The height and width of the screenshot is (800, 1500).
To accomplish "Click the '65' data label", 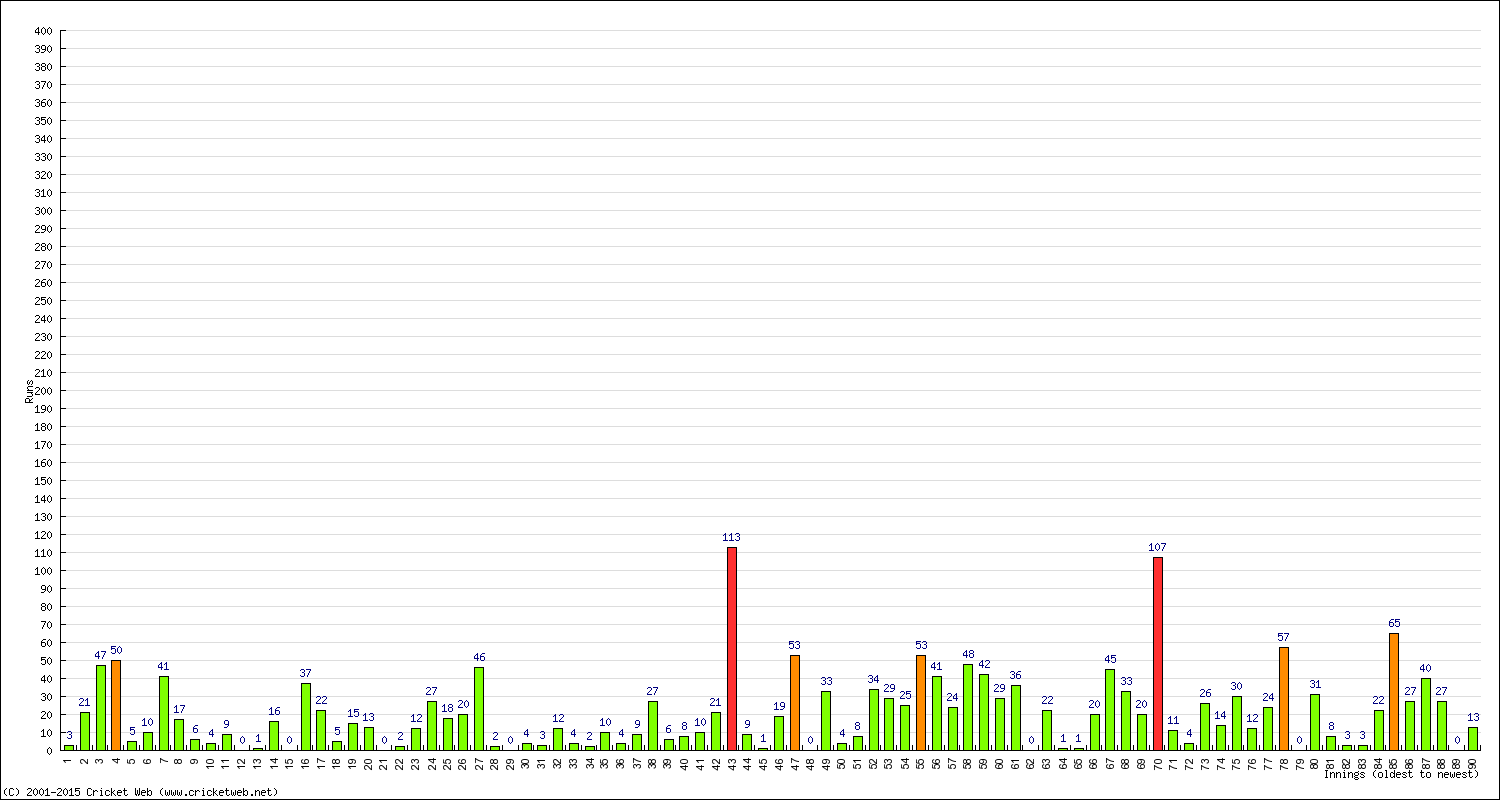I will [x=1394, y=623].
